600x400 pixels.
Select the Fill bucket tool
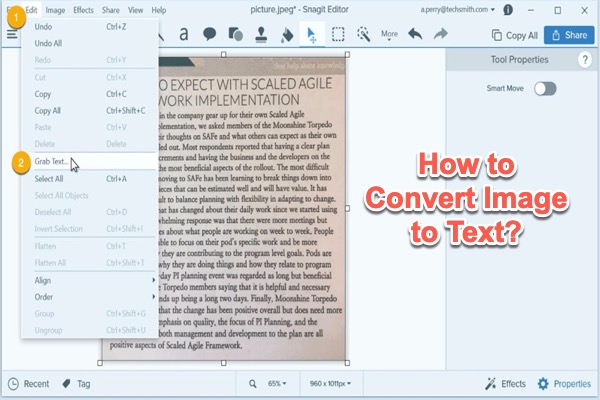tap(287, 35)
